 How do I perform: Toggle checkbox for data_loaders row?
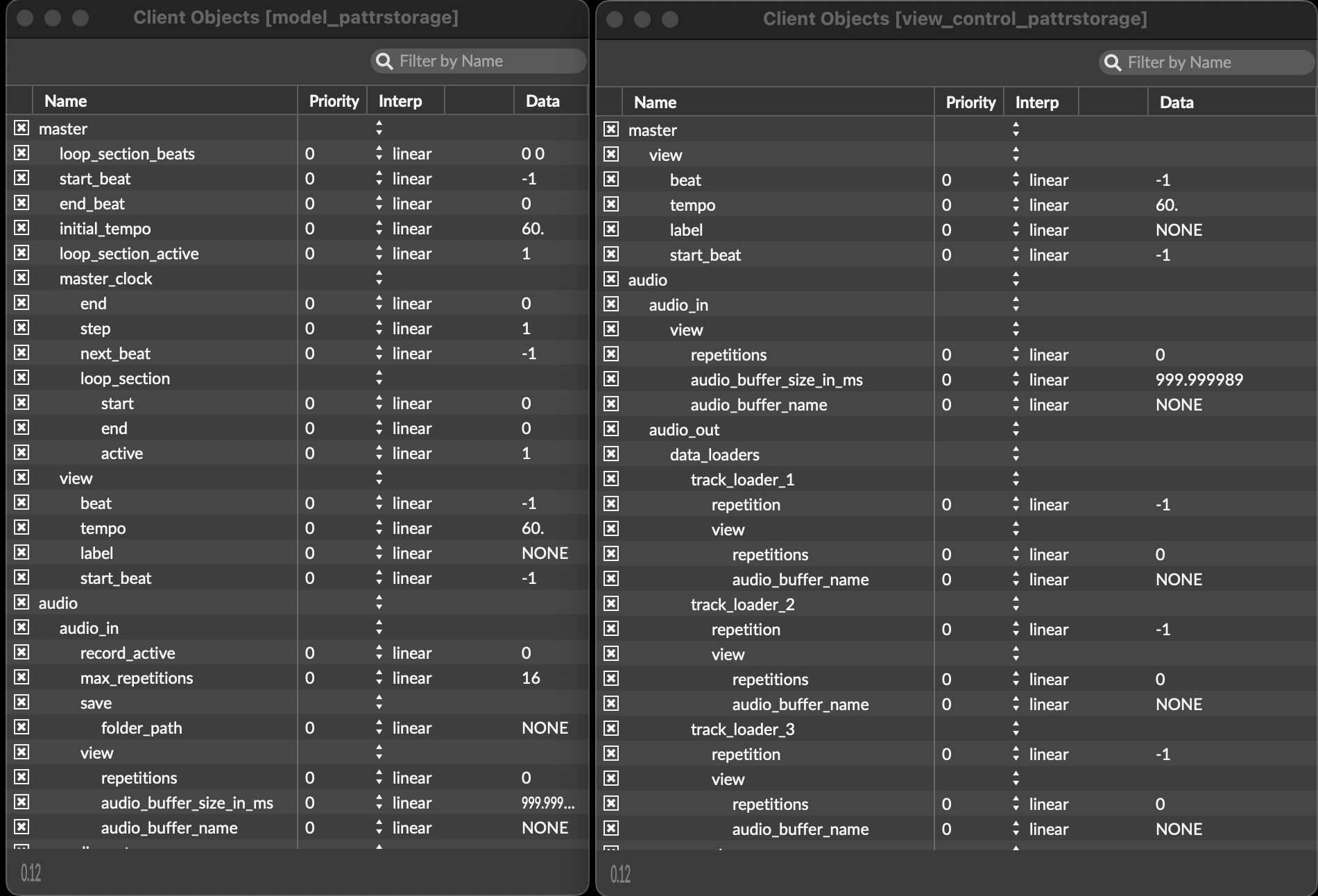click(x=611, y=454)
